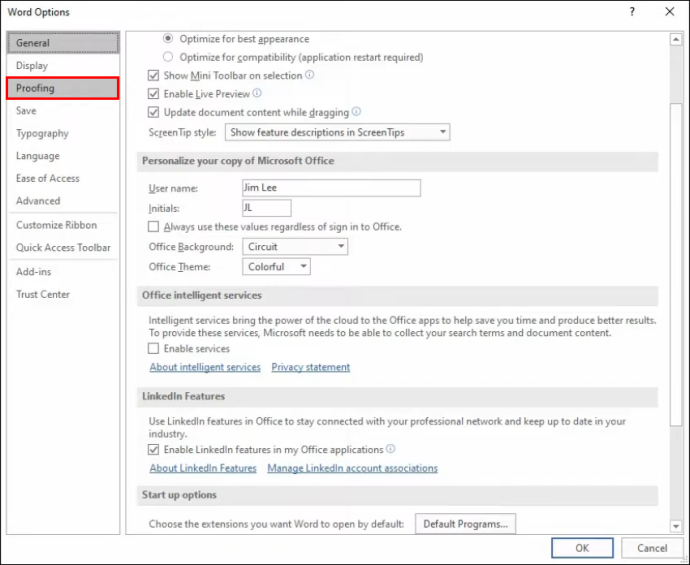
Task: Open Quick Access Toolbar settings
Action: pyautogui.click(x=63, y=247)
